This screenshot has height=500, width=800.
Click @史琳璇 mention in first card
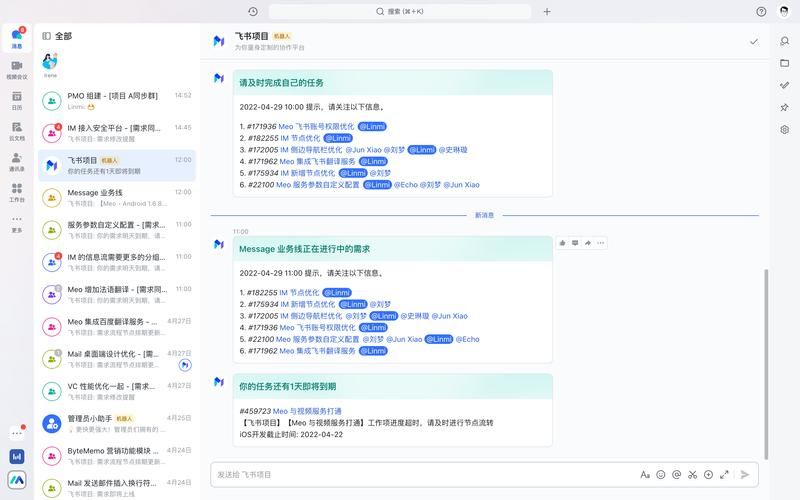click(x=453, y=150)
